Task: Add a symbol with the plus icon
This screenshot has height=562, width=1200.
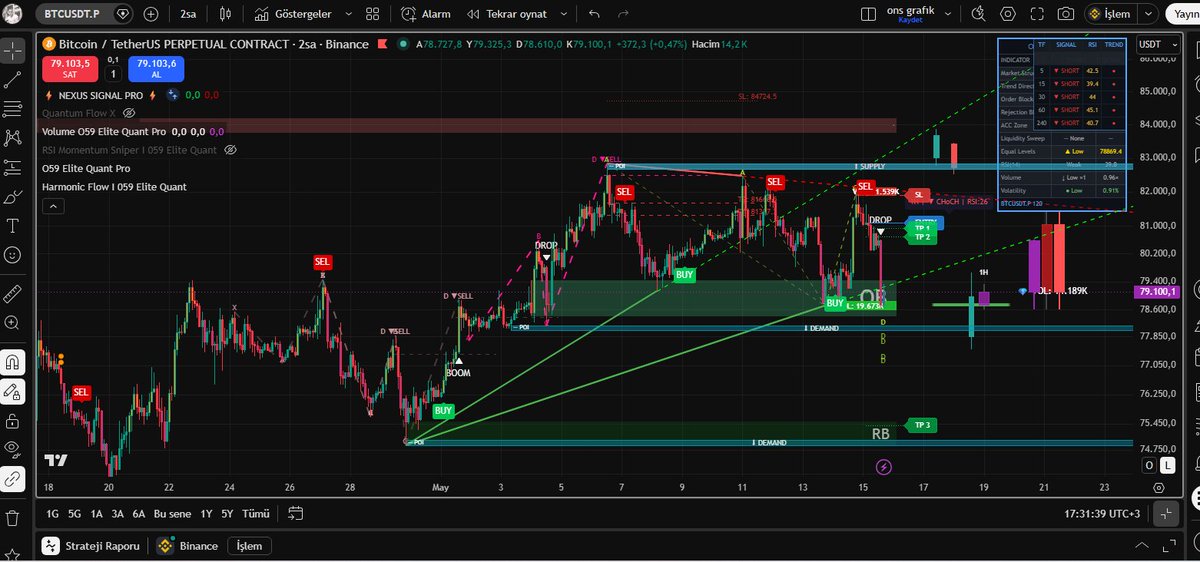Action: [x=151, y=14]
